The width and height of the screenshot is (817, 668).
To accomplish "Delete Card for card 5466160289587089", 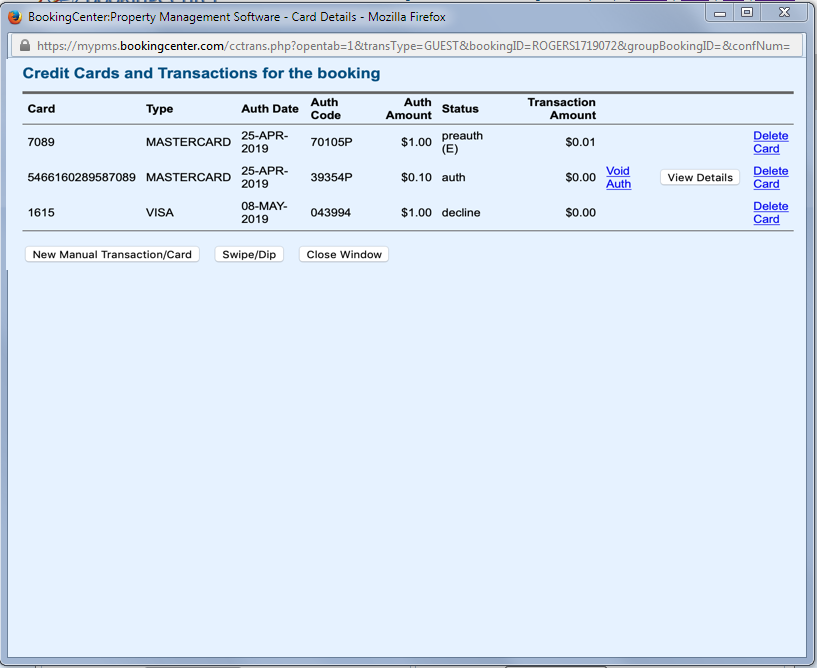I will (771, 178).
